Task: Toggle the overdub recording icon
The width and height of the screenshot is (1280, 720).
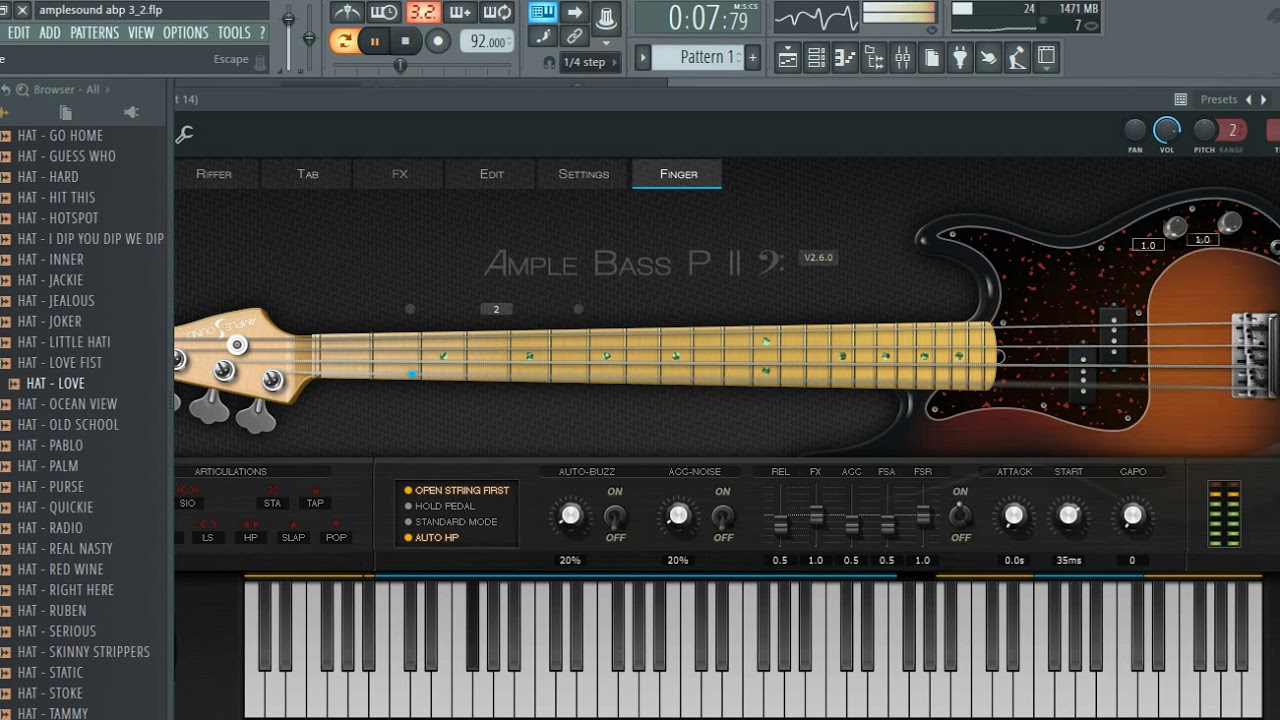Action: pyautogui.click(x=460, y=12)
